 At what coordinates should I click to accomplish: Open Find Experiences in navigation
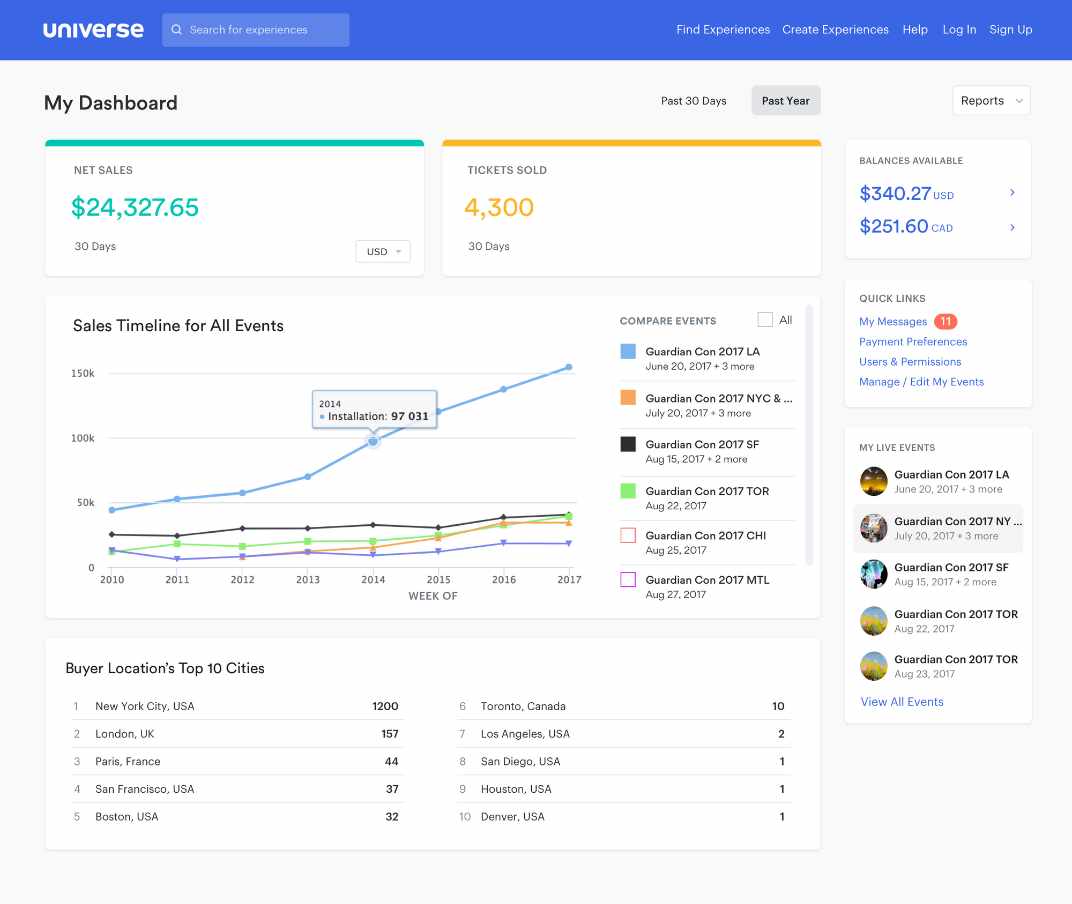tap(722, 30)
